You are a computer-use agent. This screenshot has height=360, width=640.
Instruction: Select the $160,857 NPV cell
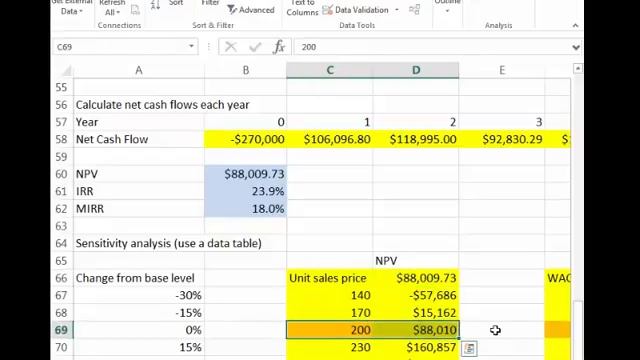coord(416,348)
